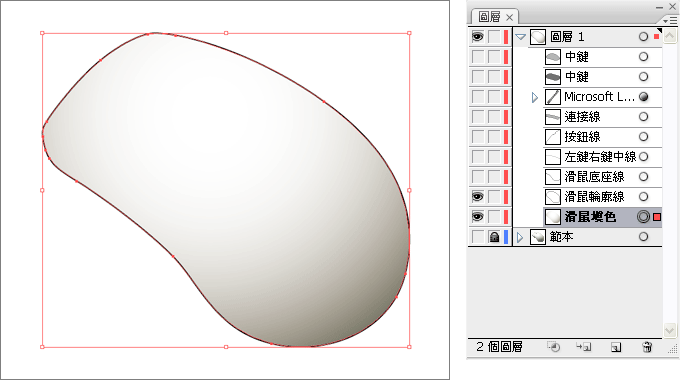Click target circle of Microsoft L... group
Image resolution: width=680 pixels, height=380 pixels.
coord(644,97)
